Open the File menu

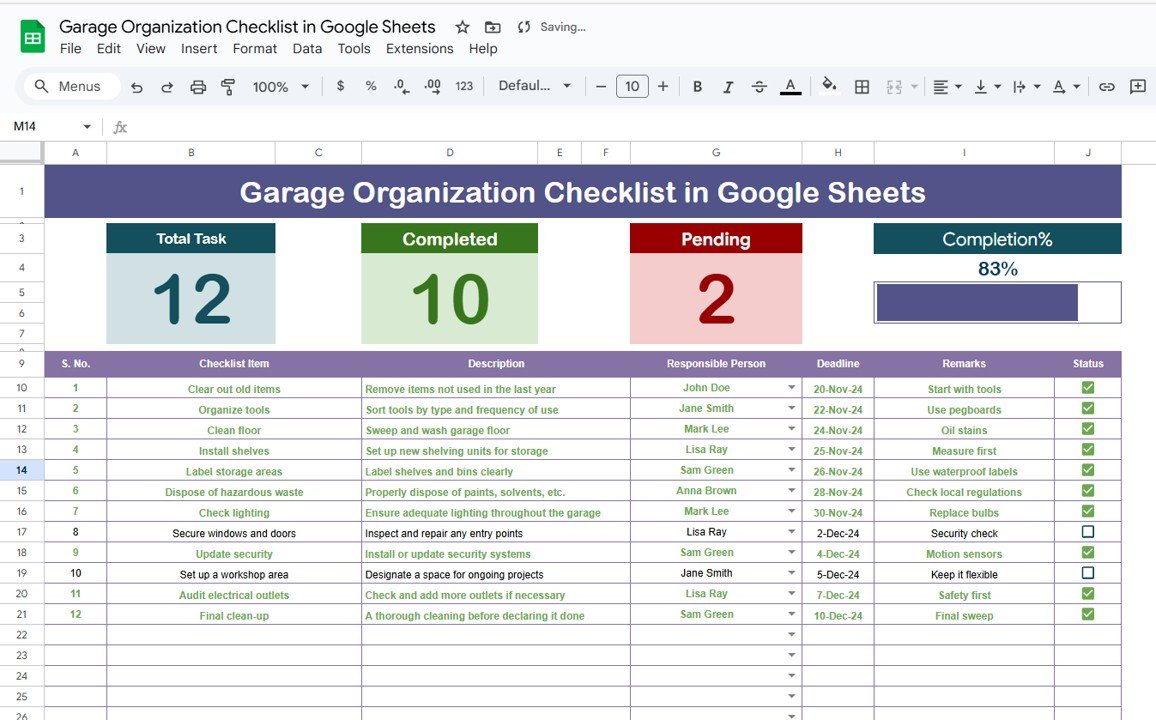click(x=70, y=49)
